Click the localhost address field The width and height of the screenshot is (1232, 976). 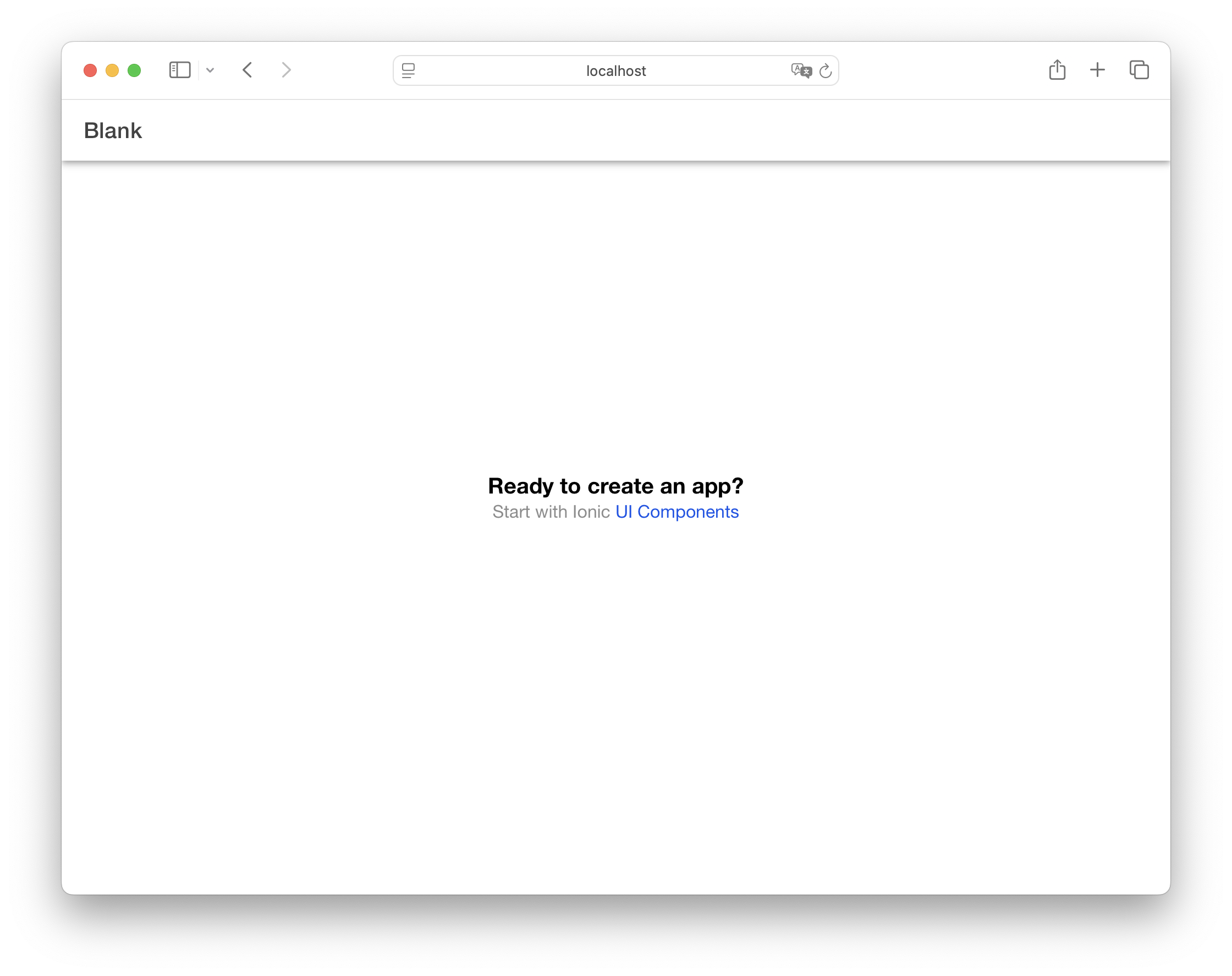(615, 70)
